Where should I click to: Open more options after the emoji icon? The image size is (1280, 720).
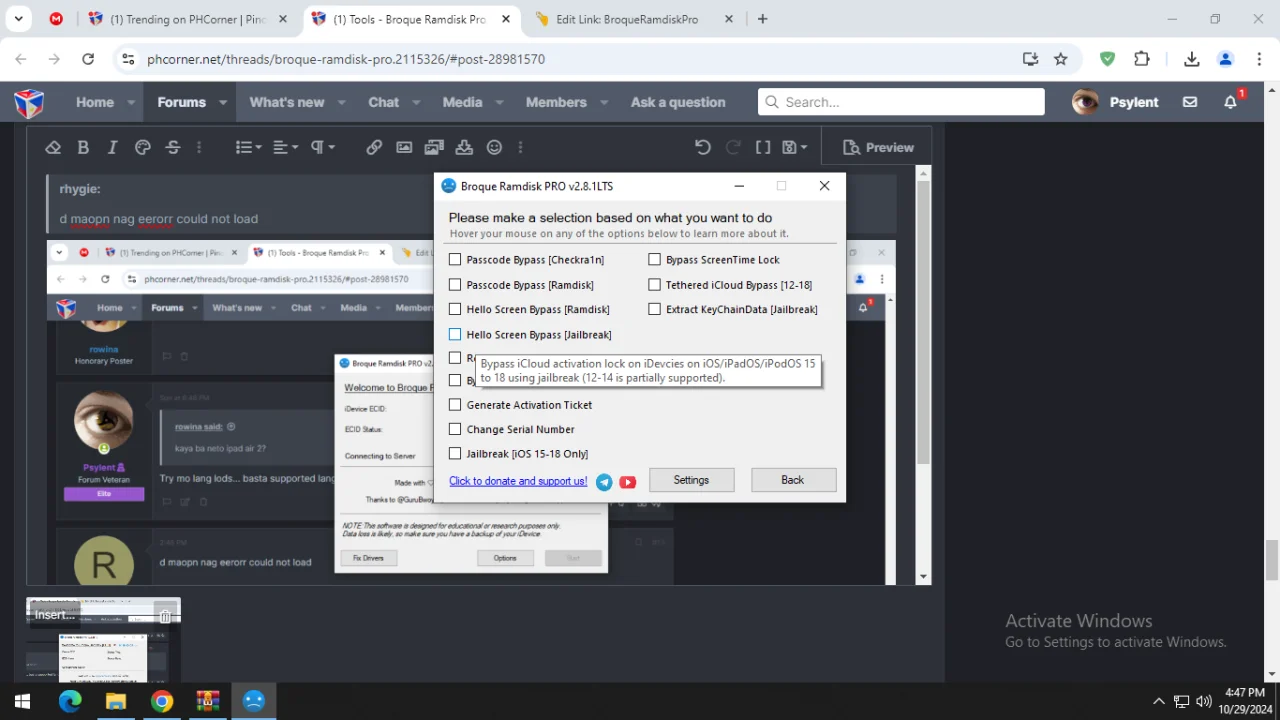(520, 147)
